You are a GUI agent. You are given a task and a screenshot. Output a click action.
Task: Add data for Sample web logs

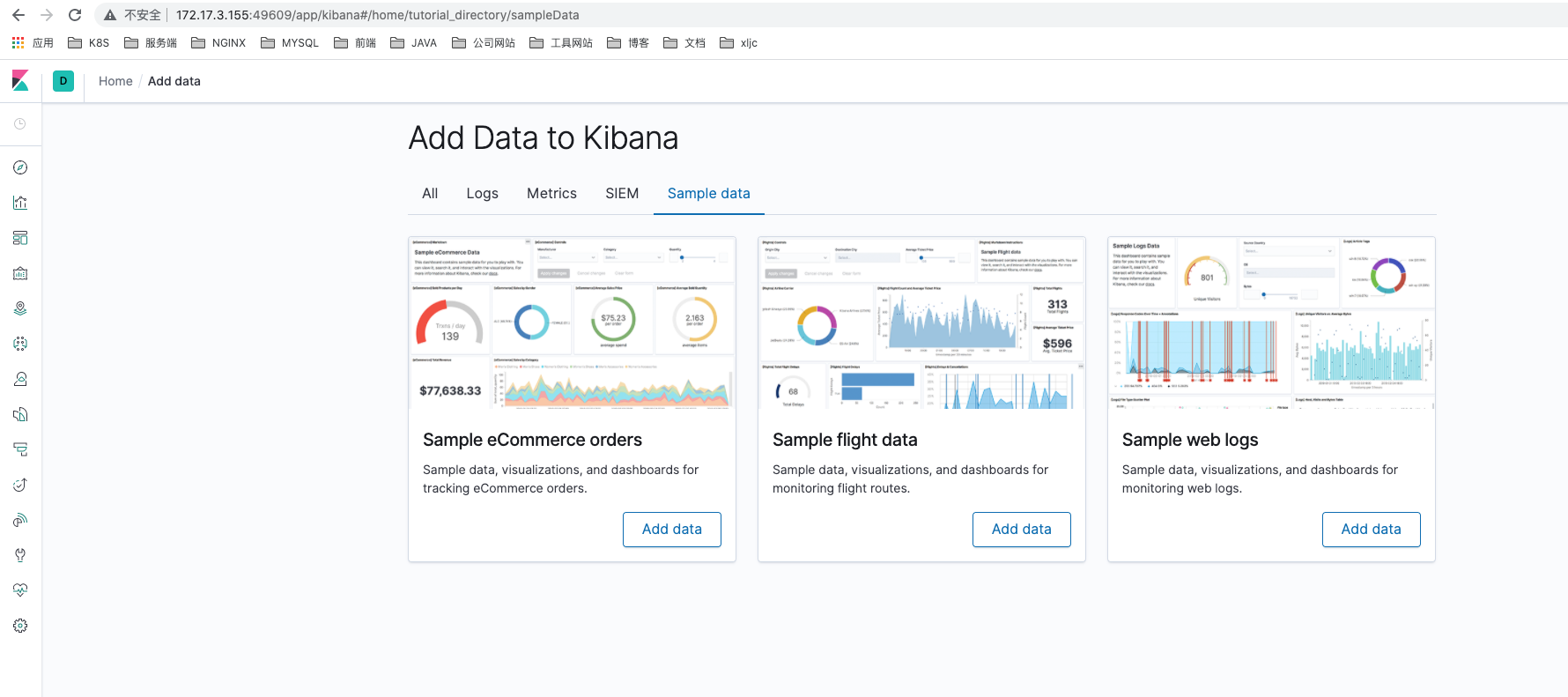tap(1371, 530)
